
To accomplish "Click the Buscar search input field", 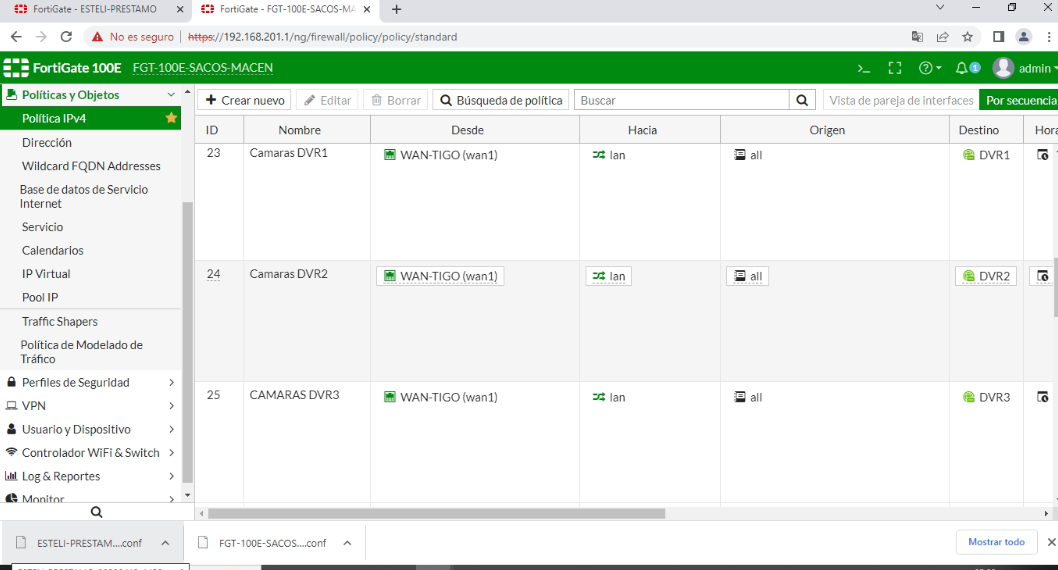I will [x=682, y=100].
